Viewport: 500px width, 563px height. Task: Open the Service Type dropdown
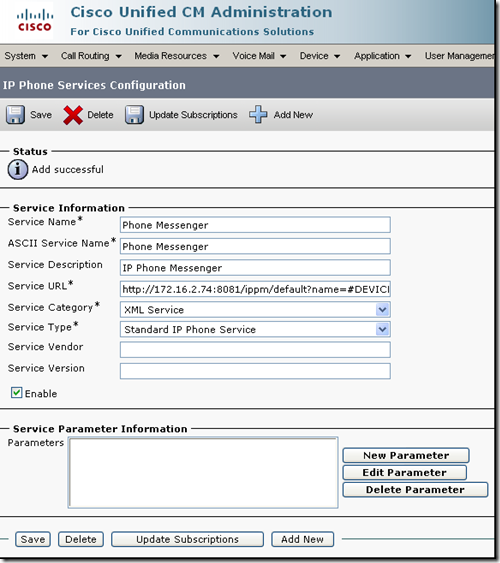point(255,329)
